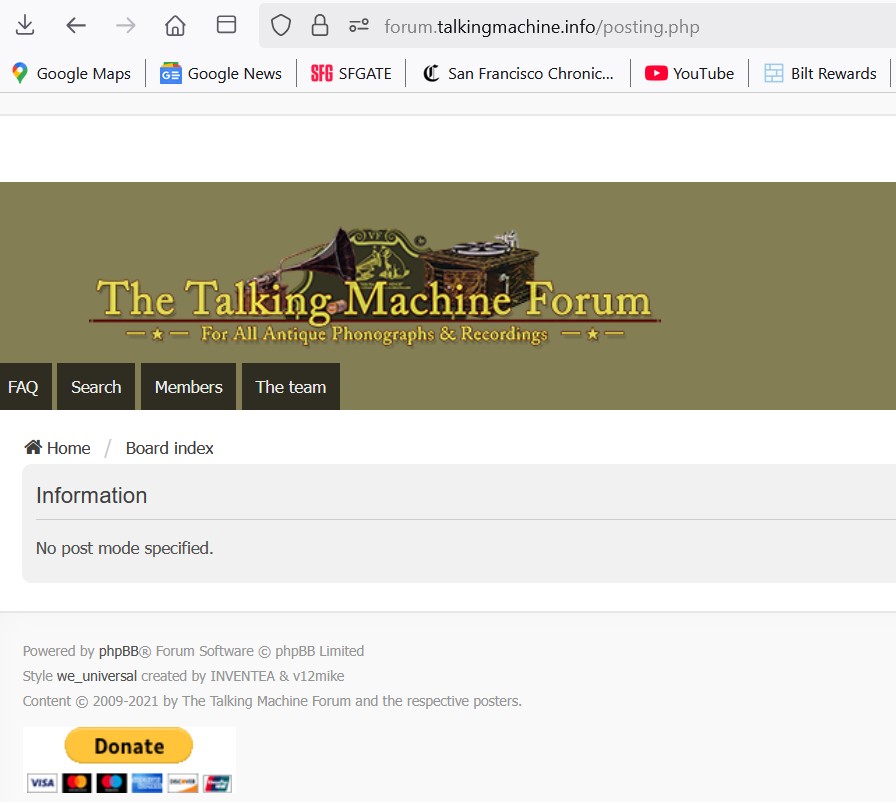Screen dimensions: 896x802
Task: Open the Google News bookmark
Action: (221, 73)
